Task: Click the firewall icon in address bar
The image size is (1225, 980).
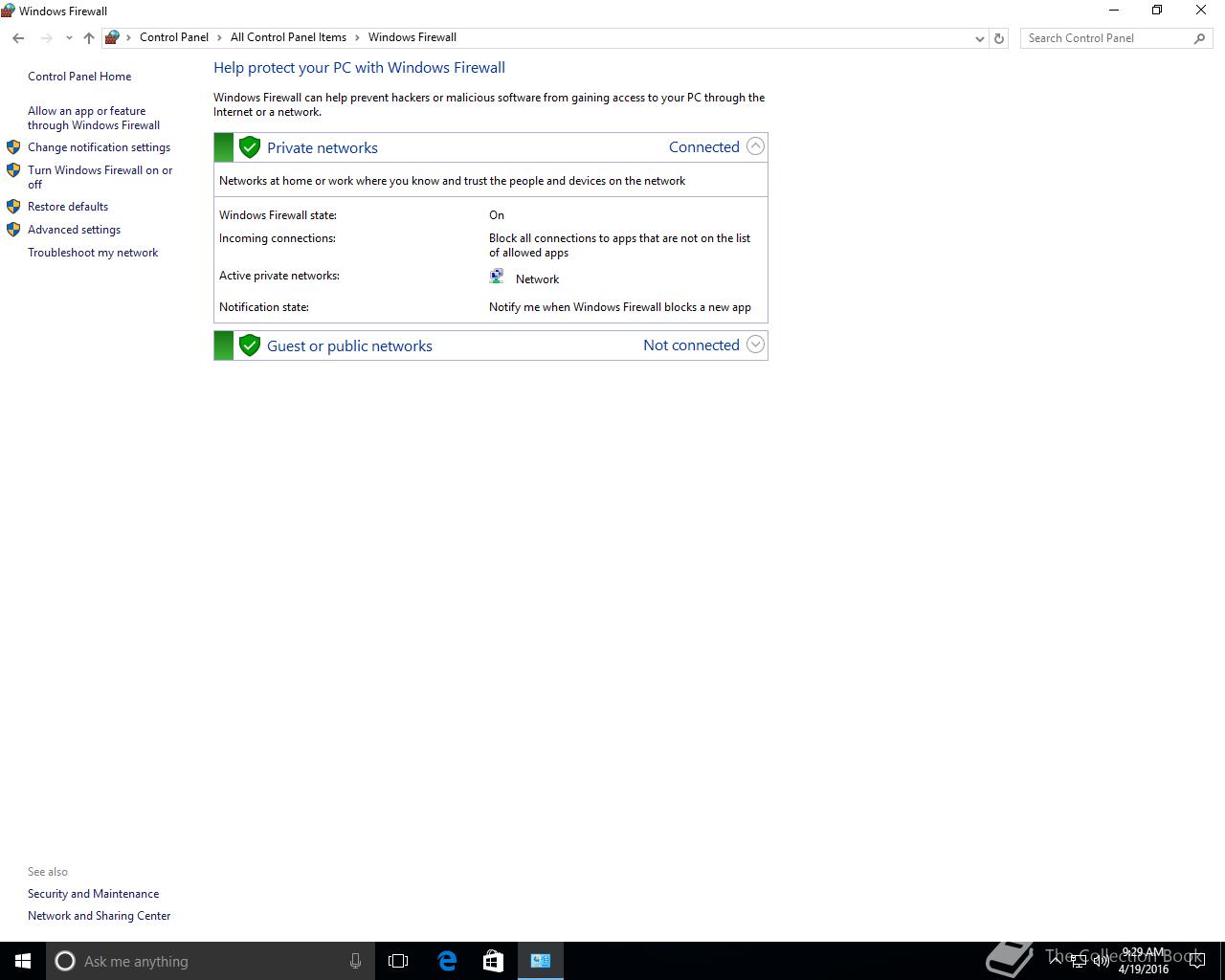Action: (112, 37)
